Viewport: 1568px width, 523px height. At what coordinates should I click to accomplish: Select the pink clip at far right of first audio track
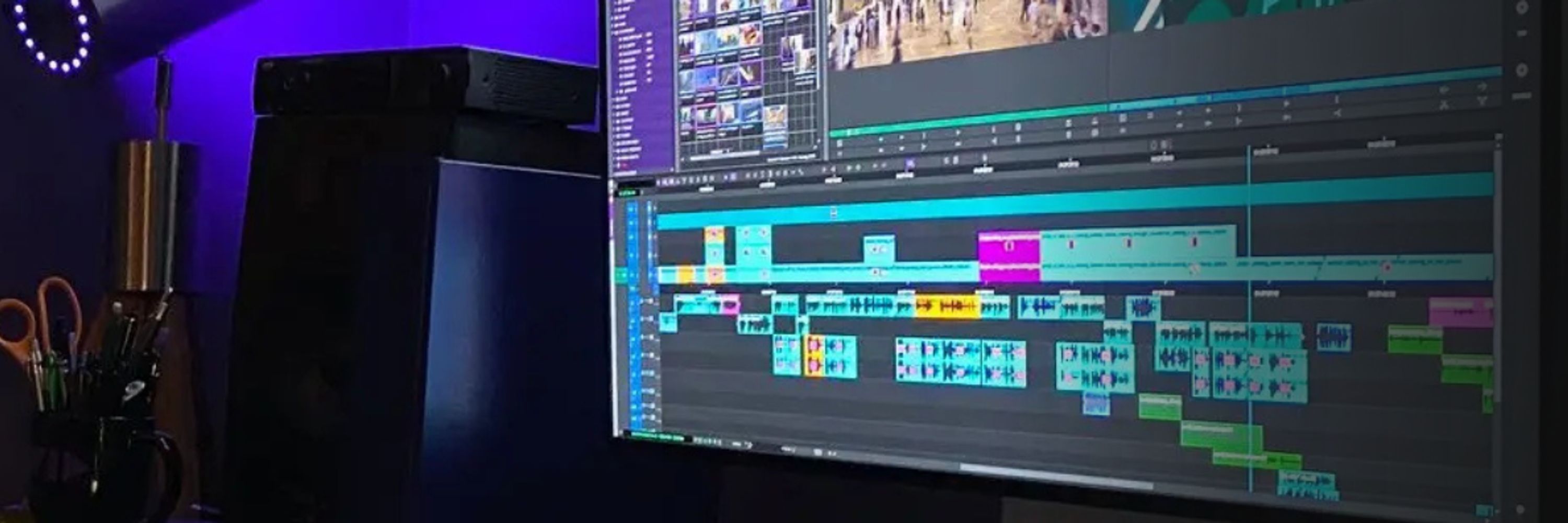tap(1460, 312)
